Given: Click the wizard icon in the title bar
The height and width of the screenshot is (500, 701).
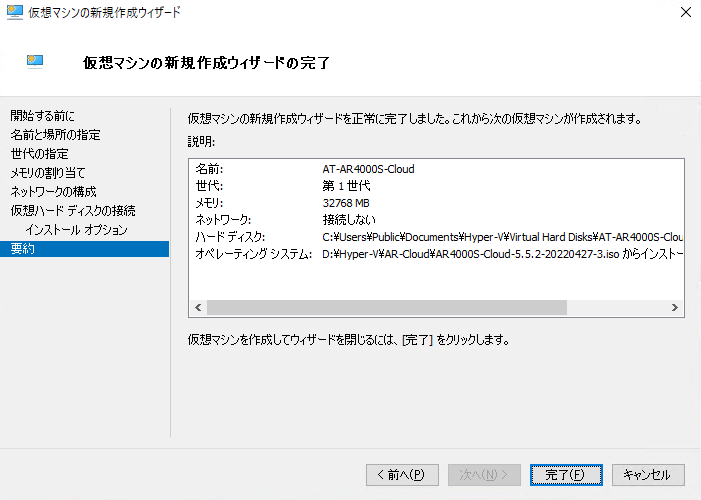Looking at the screenshot, I should click(14, 12).
